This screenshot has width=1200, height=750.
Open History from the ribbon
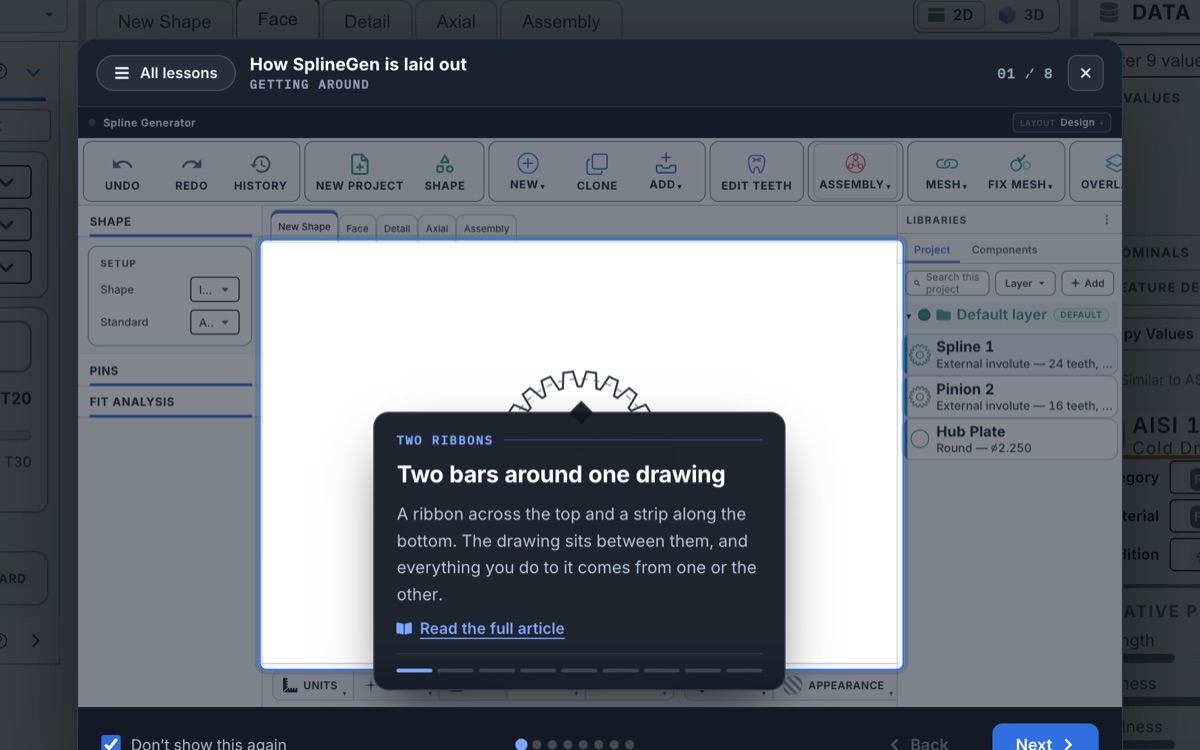click(260, 172)
